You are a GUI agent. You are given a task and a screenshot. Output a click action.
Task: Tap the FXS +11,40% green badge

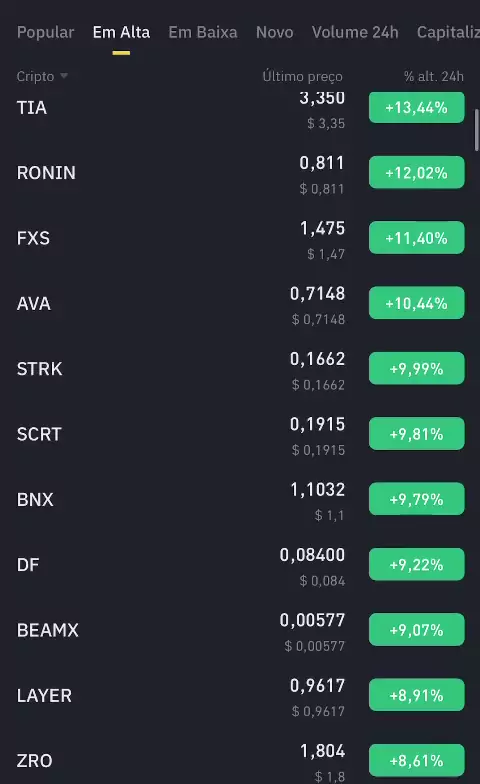416,238
